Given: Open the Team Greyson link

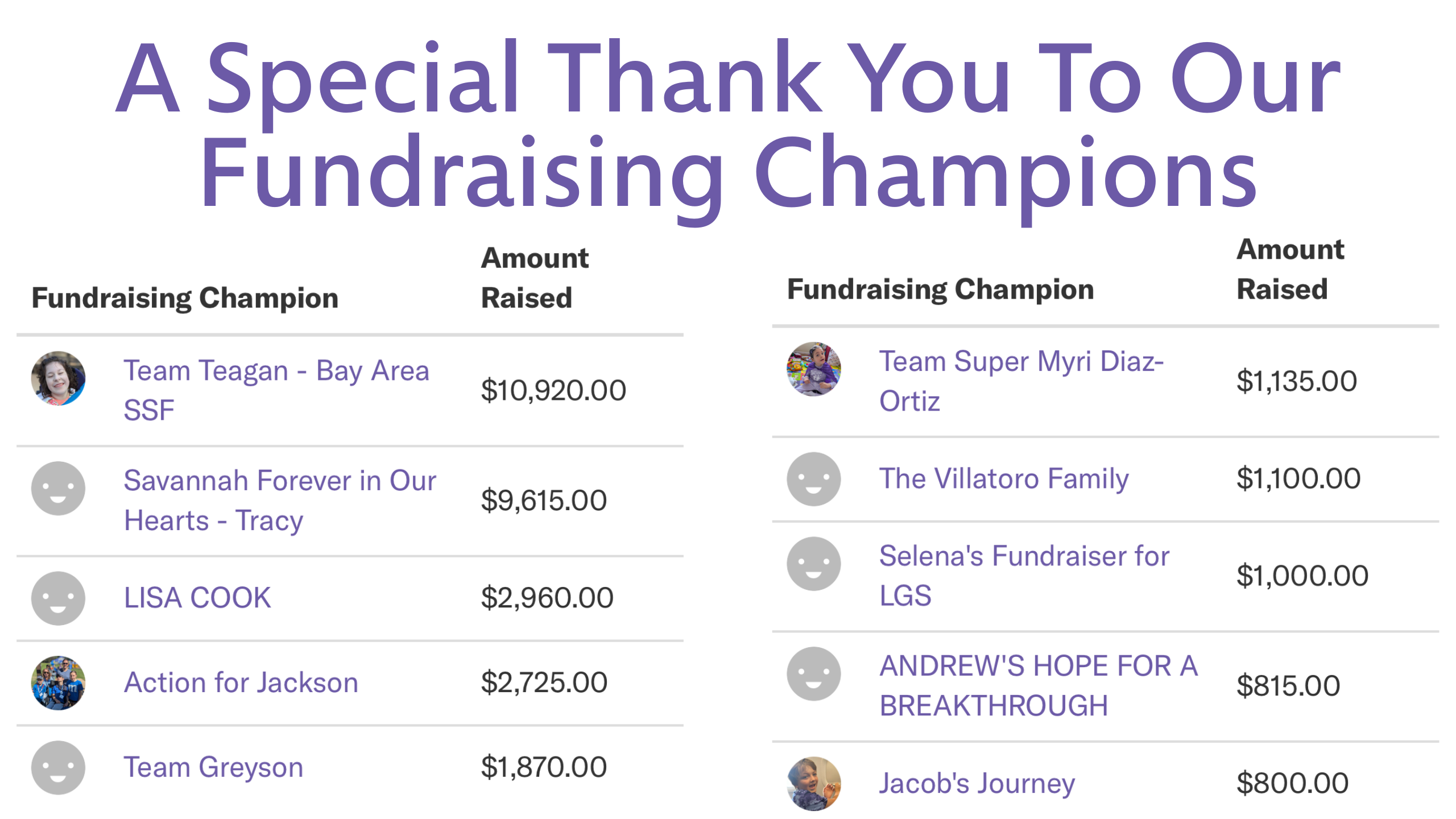Looking at the screenshot, I should point(214,768).
